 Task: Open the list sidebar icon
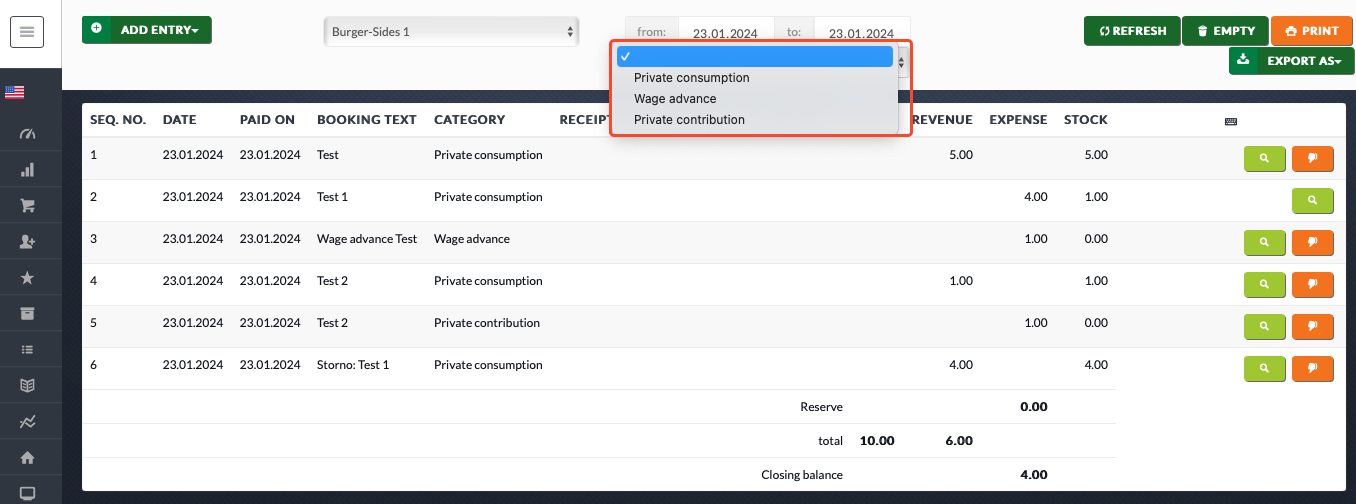click(27, 350)
